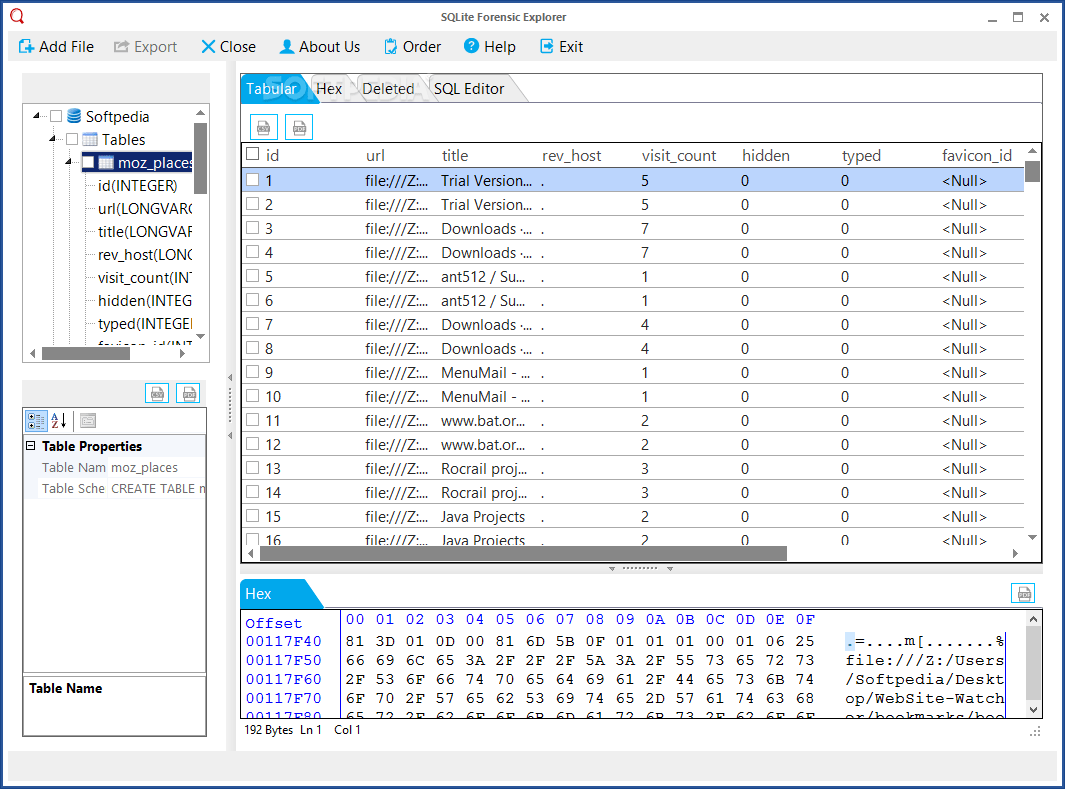Check the checkbox on row id 1
The height and width of the screenshot is (789, 1065).
(x=250, y=180)
